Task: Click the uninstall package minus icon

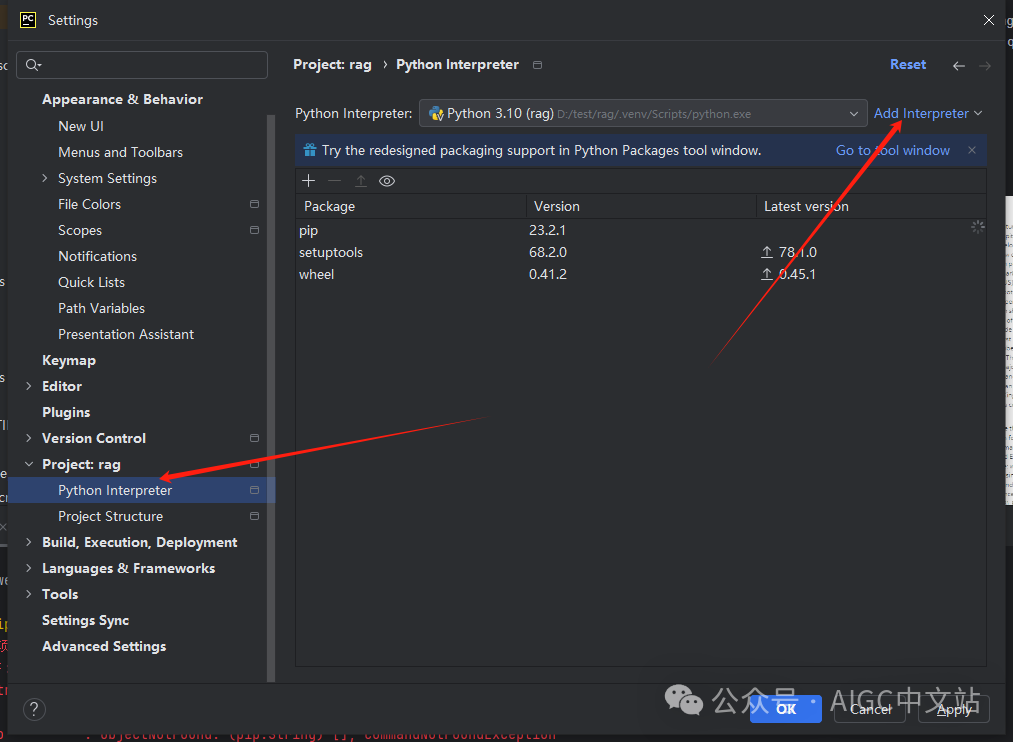Action: point(334,181)
